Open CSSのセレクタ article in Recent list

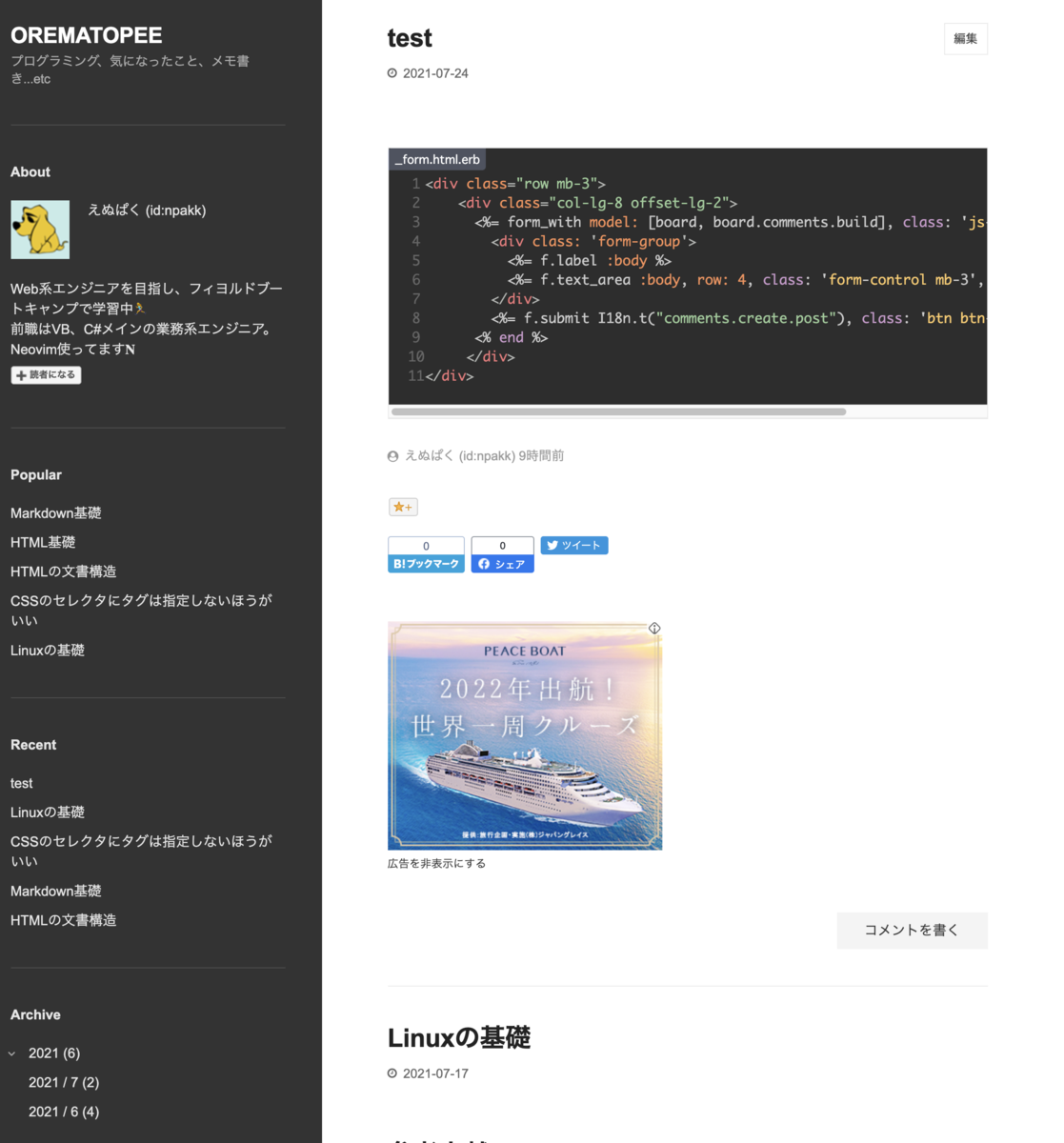click(141, 851)
